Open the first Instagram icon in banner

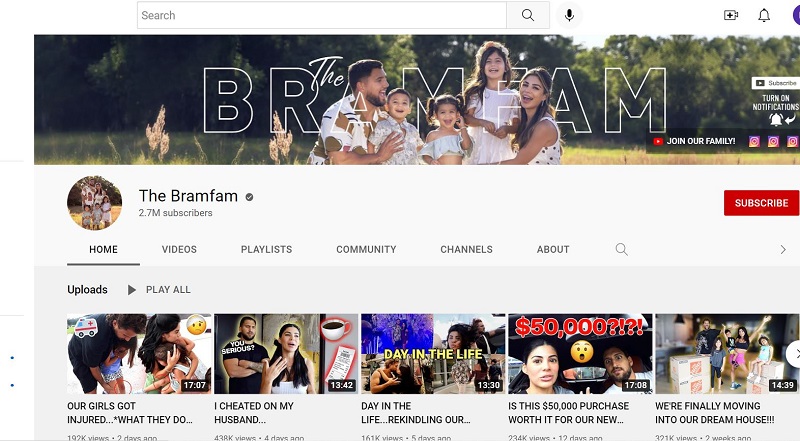tap(754, 141)
